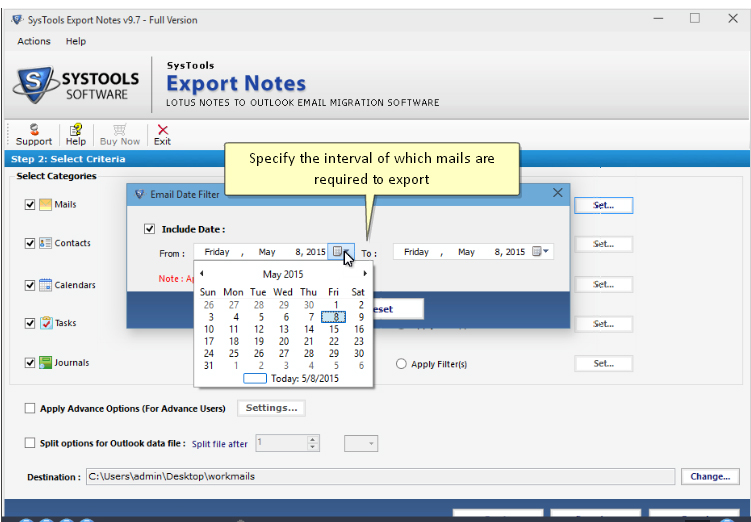Select May 6 in the calendar

pyautogui.click(x=286, y=317)
